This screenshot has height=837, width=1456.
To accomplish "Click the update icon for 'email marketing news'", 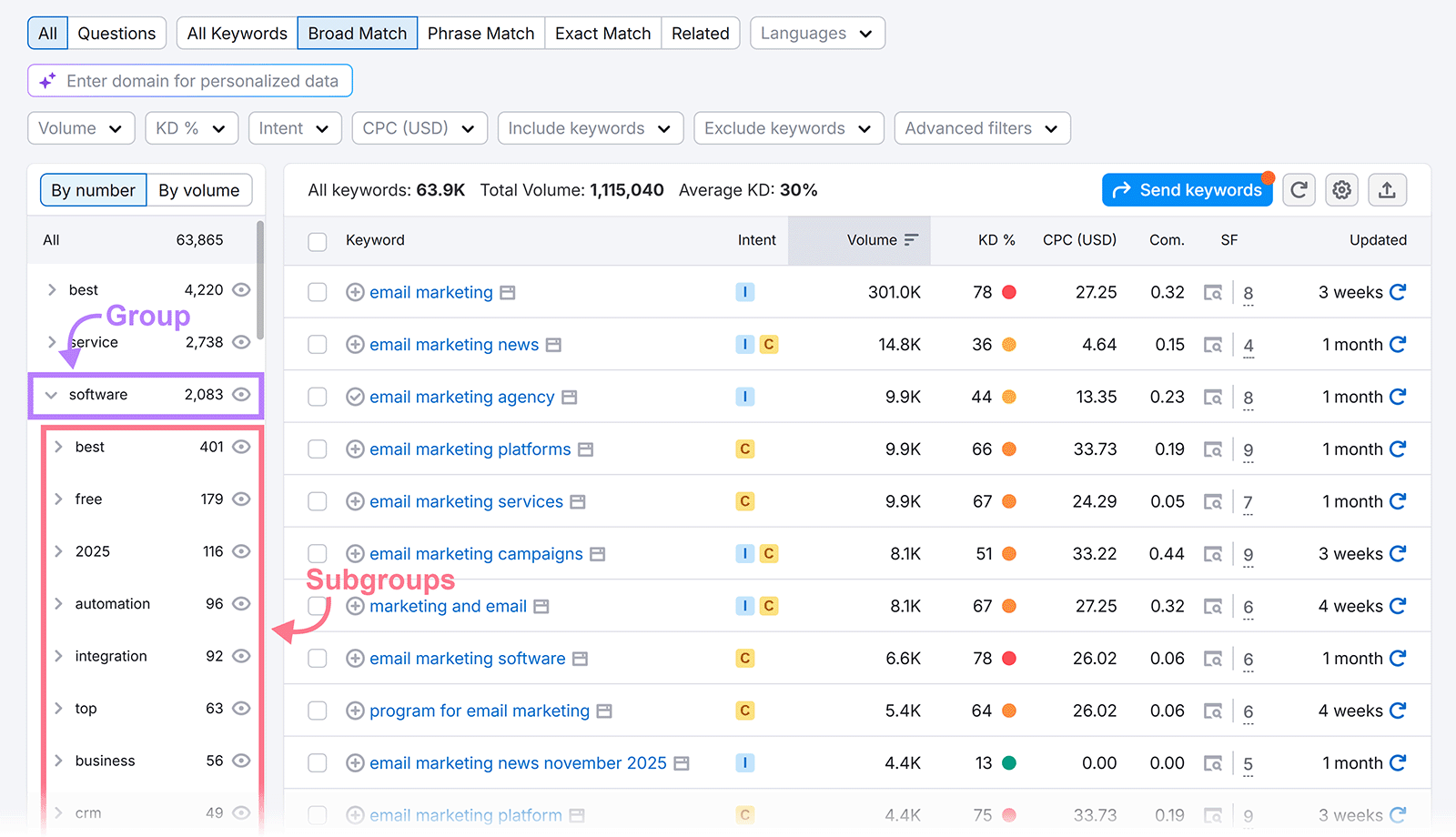I will (x=1399, y=344).
